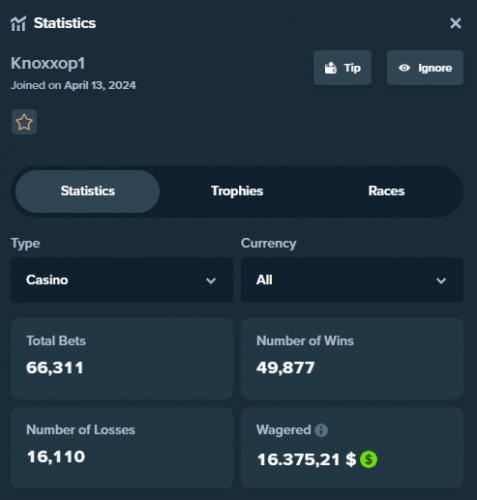477x500 pixels.
Task: Click the Wagered info icon
Action: tap(321, 430)
